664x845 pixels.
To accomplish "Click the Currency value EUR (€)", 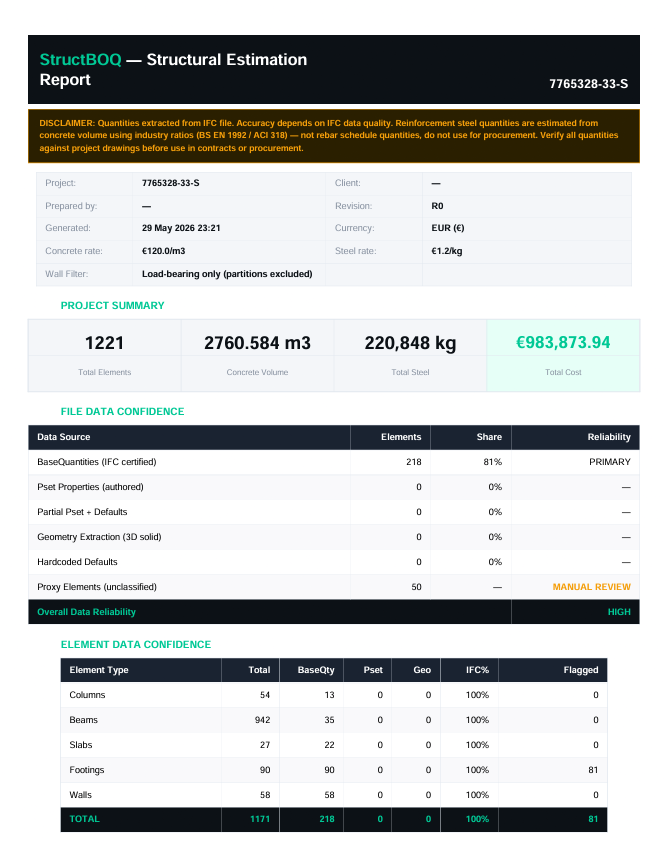I will pyautogui.click(x=448, y=228).
